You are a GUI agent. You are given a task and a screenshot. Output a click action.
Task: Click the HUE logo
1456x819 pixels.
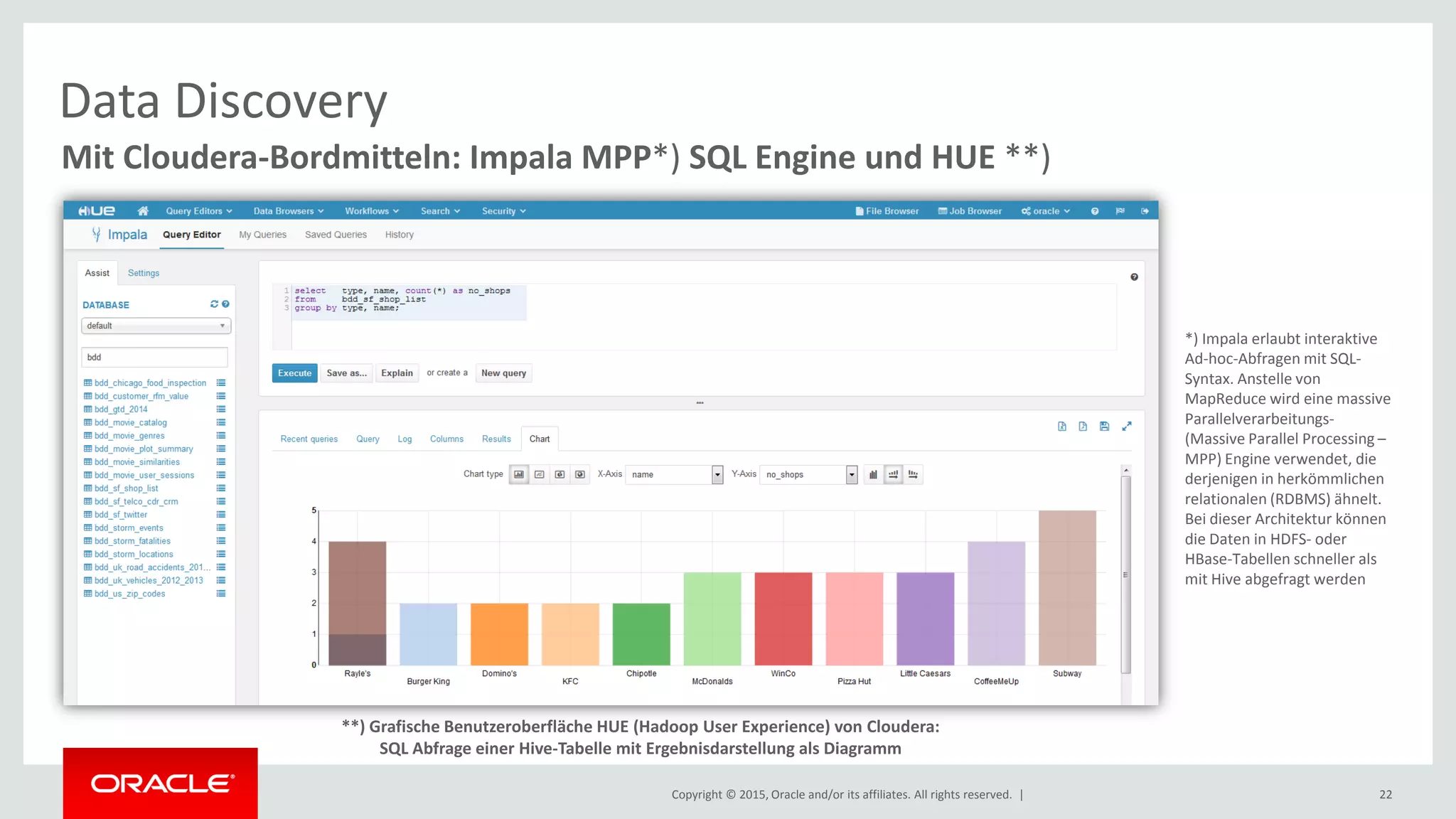click(97, 211)
